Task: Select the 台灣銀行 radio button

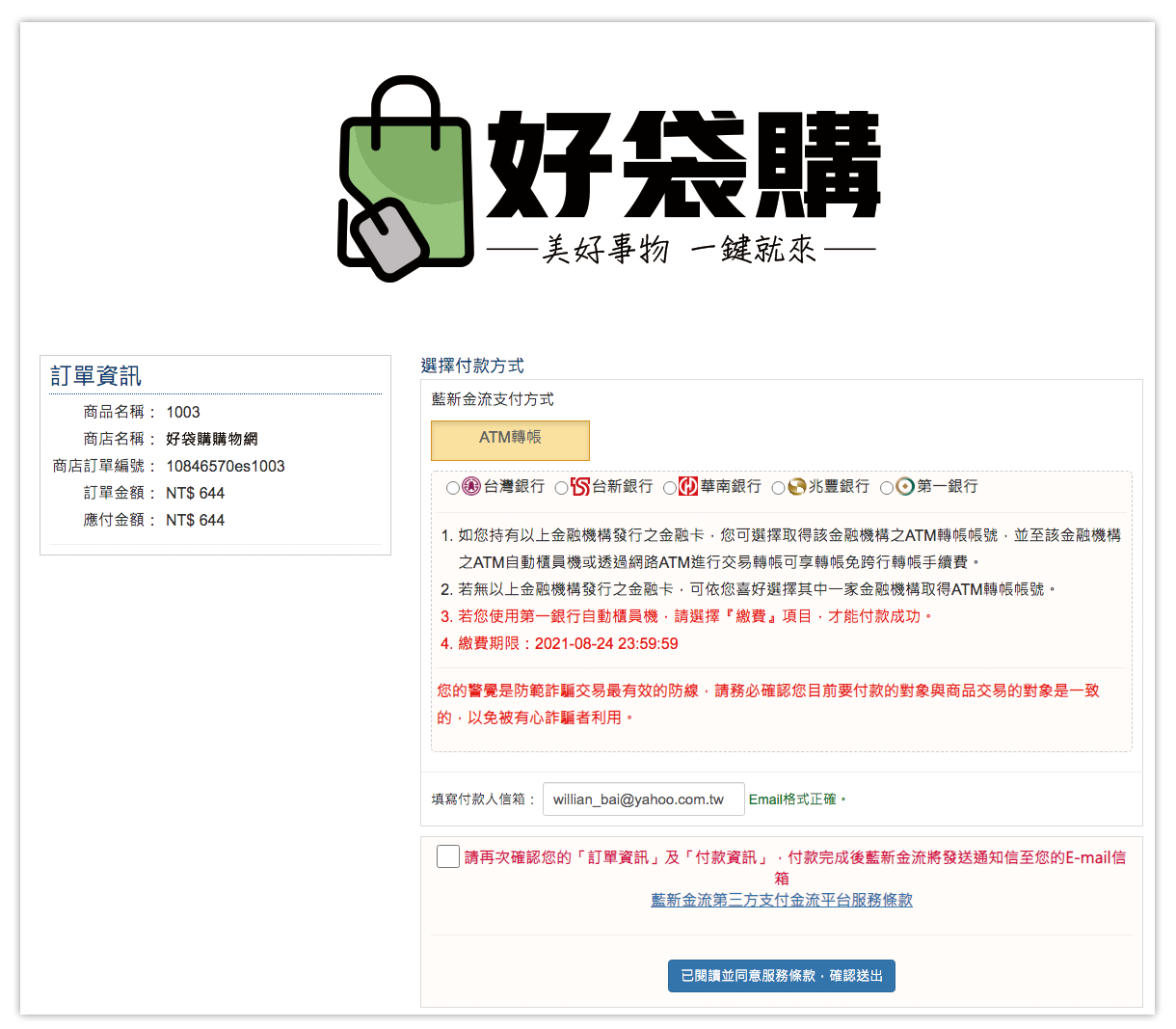Action: [x=453, y=488]
